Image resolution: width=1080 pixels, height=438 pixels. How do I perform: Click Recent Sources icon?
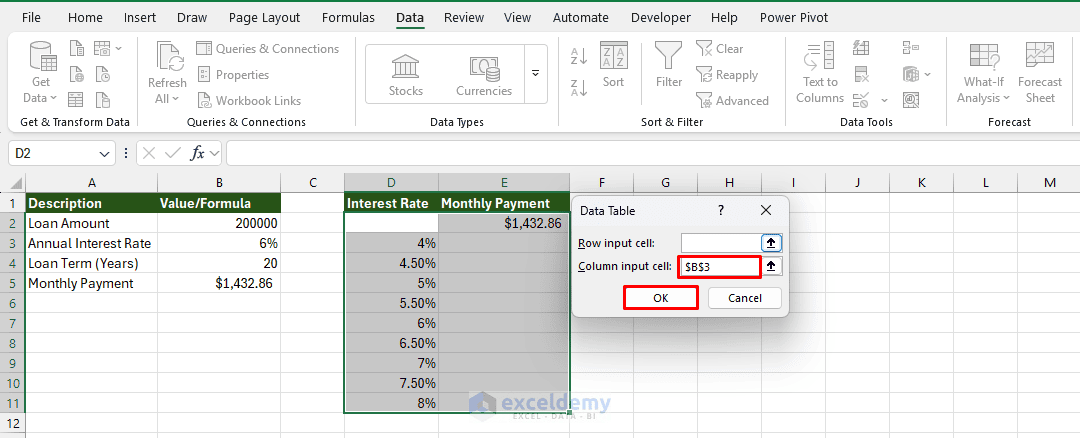click(x=102, y=74)
